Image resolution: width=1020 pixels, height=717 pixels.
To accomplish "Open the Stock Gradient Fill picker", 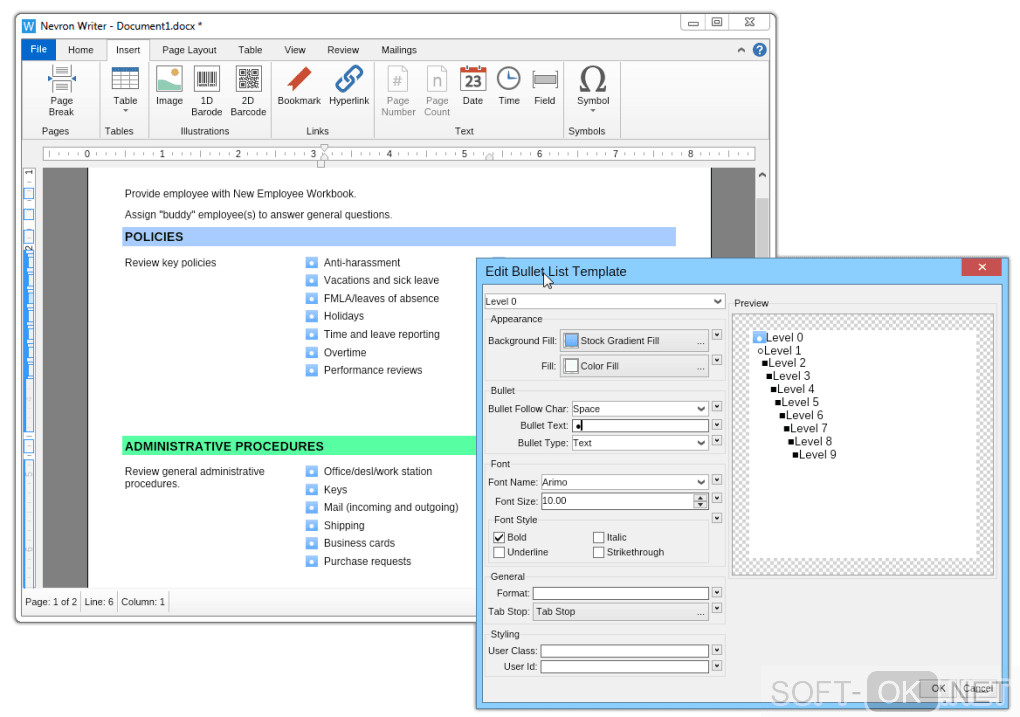I will (x=634, y=341).
